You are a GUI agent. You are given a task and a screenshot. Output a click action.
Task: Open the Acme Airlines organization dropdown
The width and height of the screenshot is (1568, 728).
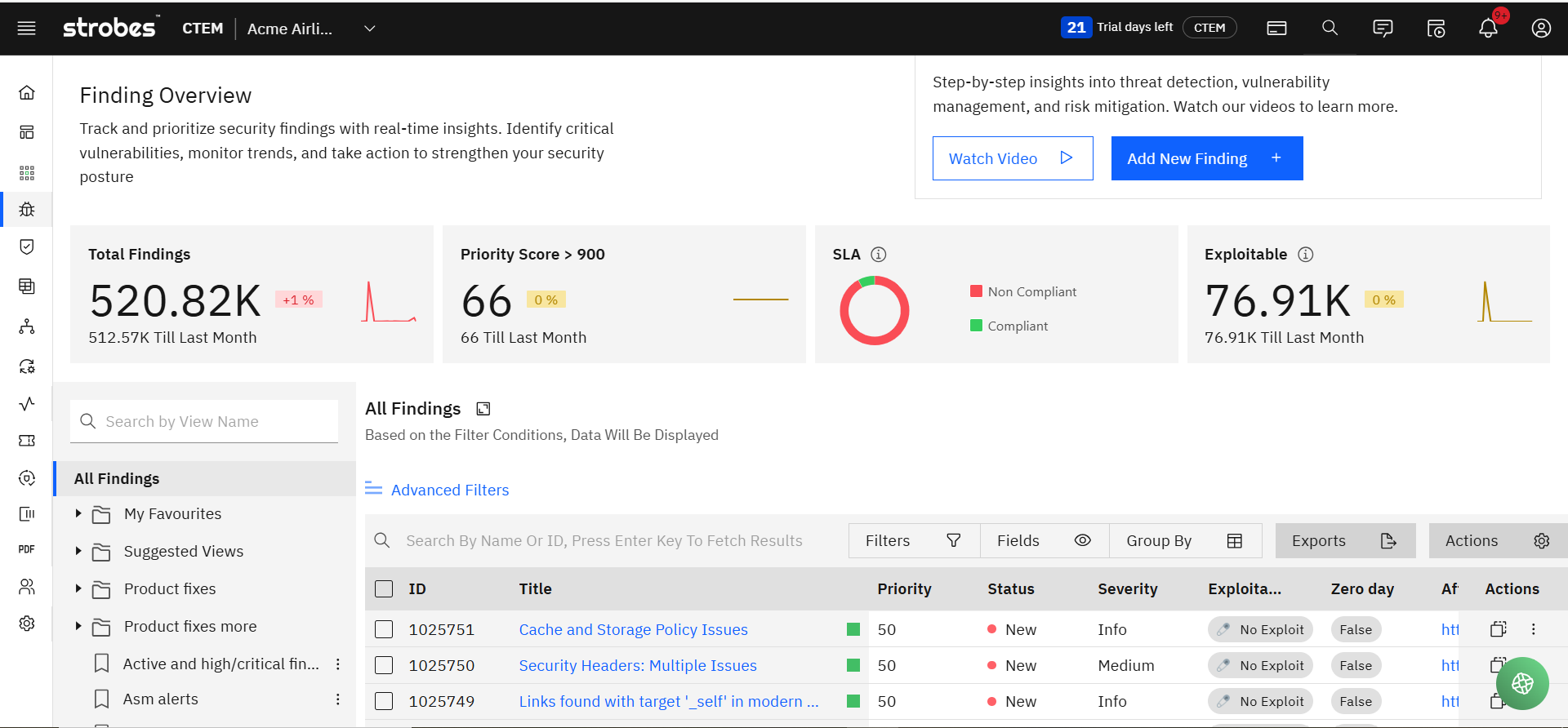pos(369,29)
